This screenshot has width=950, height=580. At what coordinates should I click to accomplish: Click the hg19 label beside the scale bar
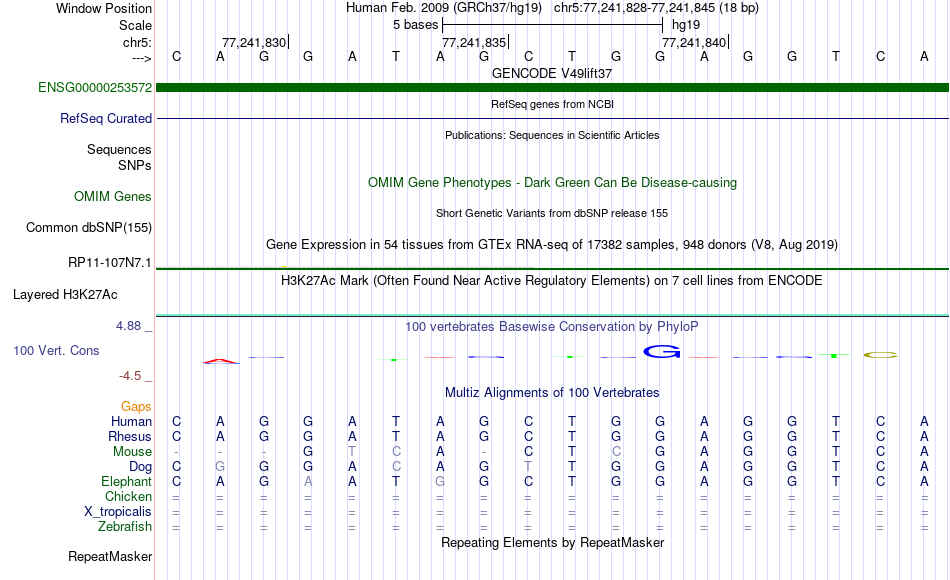point(686,25)
